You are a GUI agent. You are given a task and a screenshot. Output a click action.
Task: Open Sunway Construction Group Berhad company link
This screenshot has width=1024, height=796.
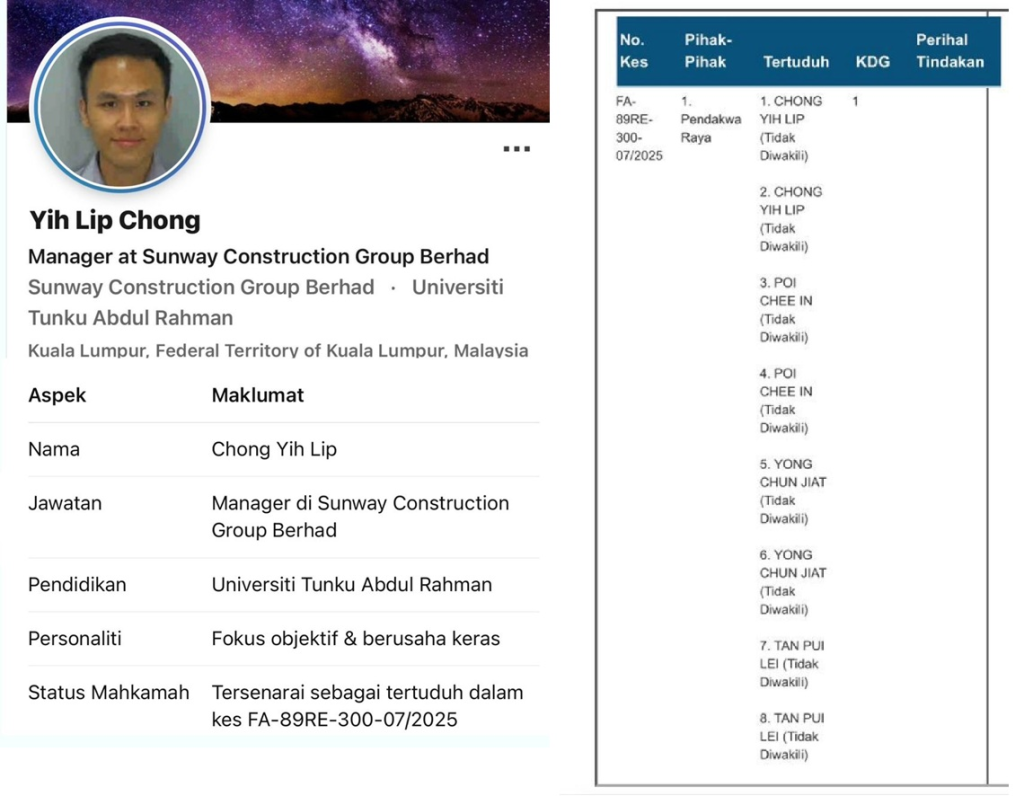[201, 287]
